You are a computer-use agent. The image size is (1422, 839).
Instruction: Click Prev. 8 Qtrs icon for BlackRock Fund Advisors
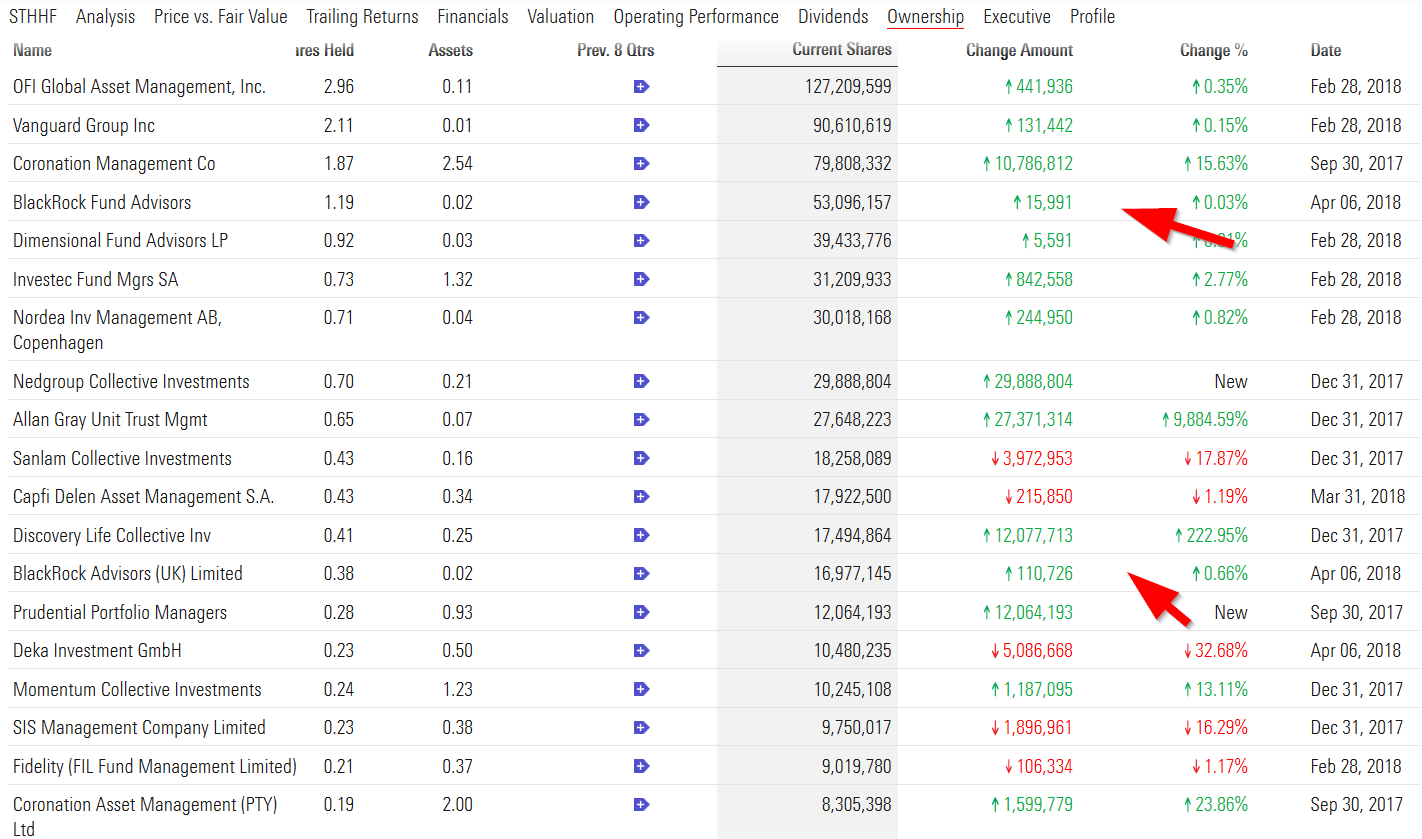pyautogui.click(x=642, y=202)
